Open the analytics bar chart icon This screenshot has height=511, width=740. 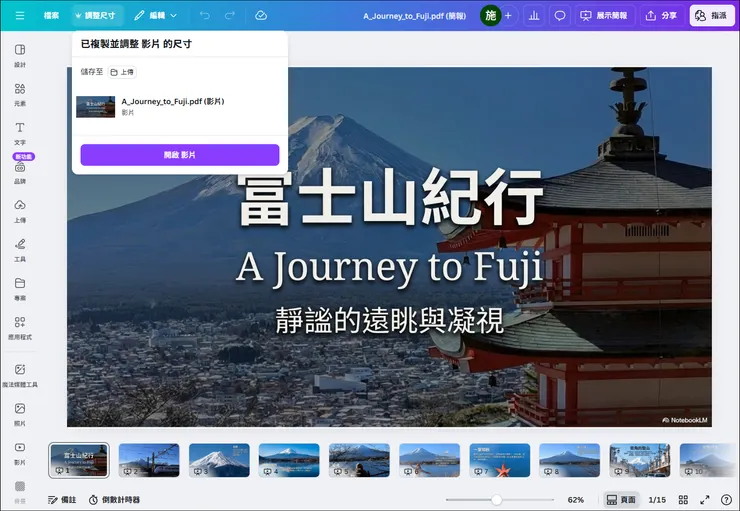tap(534, 16)
